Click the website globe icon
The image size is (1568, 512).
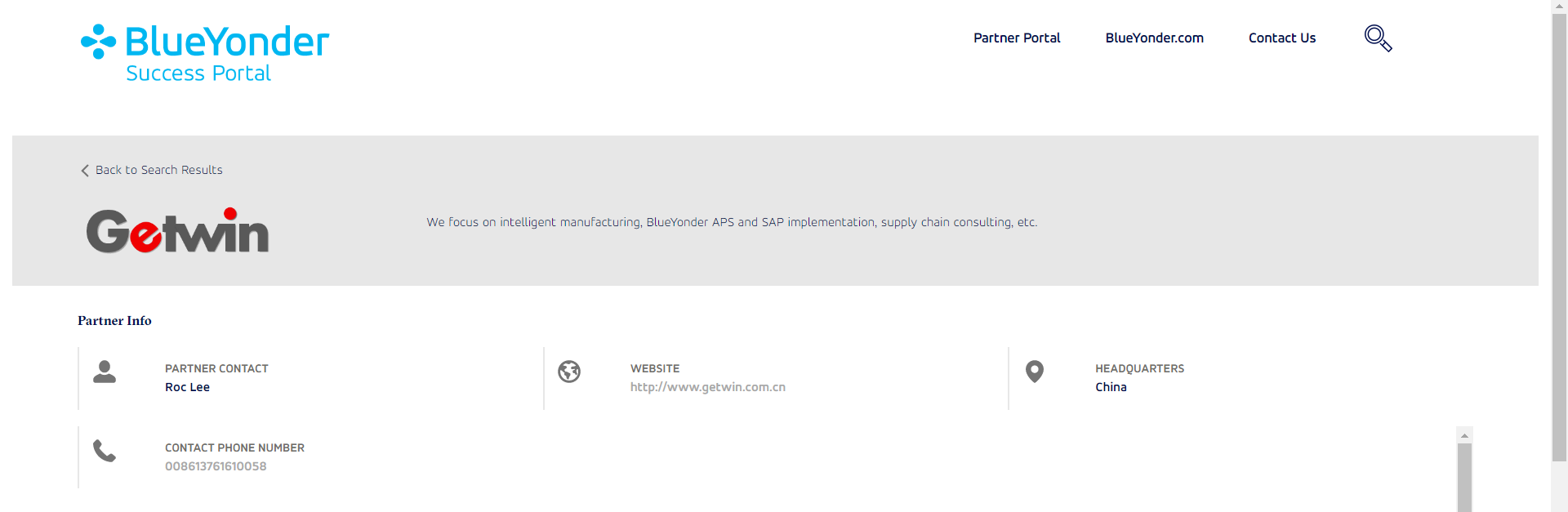coord(569,372)
